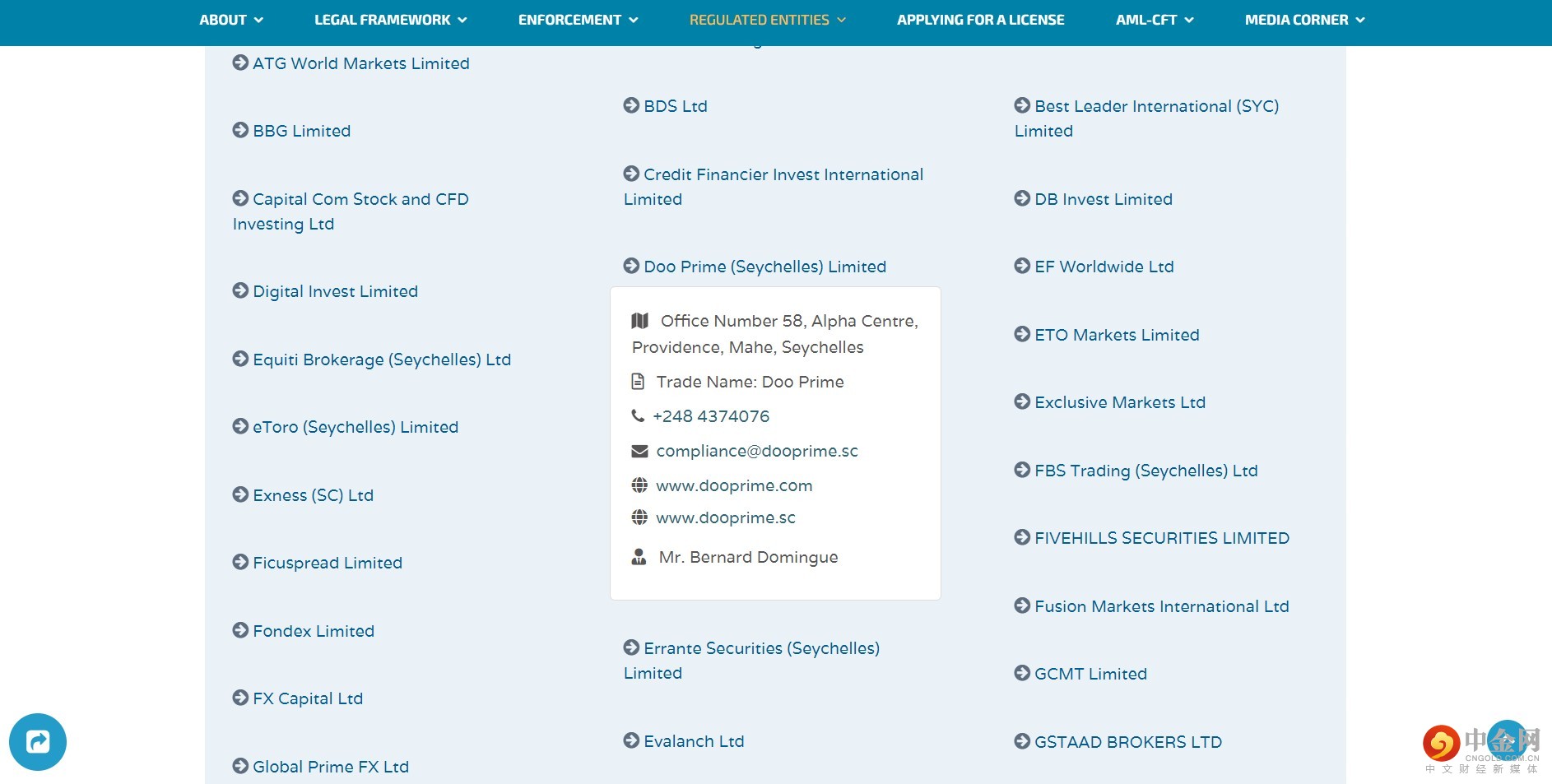This screenshot has height=784, width=1552.
Task: Click globe icon beside www.dooprime.sc
Action: click(x=639, y=517)
